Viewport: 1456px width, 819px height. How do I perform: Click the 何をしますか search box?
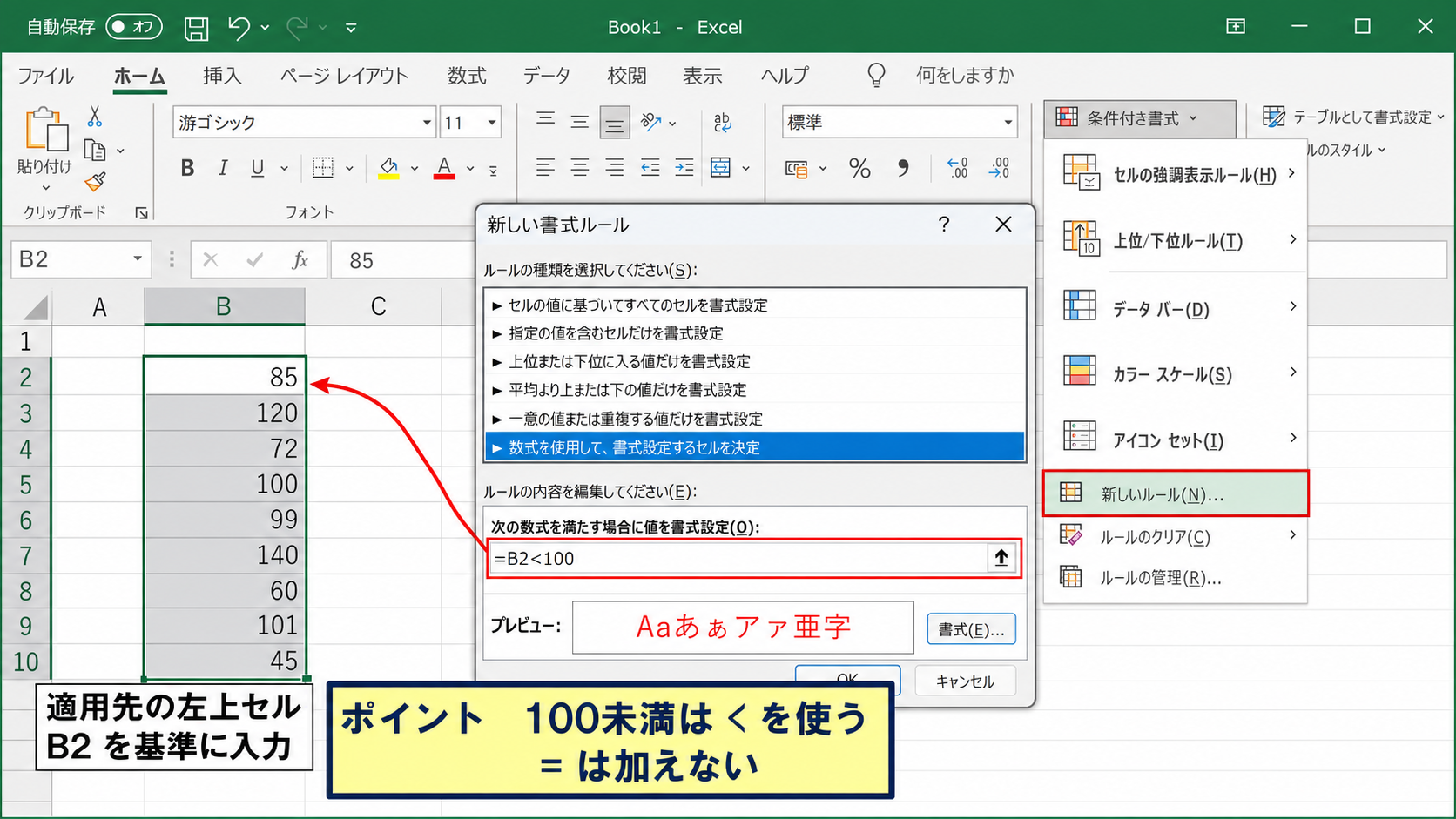(x=965, y=76)
